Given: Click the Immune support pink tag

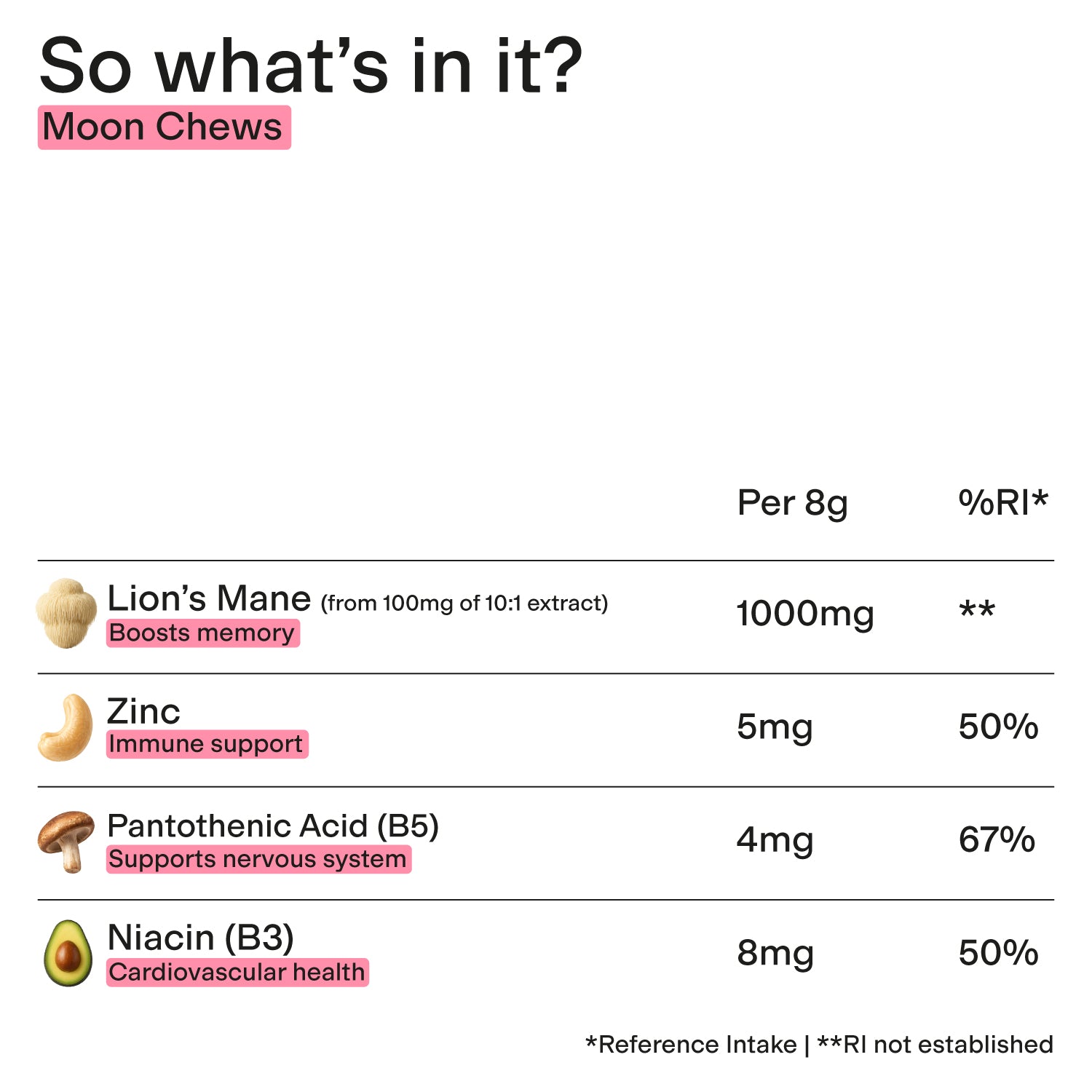Looking at the screenshot, I should point(207,744).
